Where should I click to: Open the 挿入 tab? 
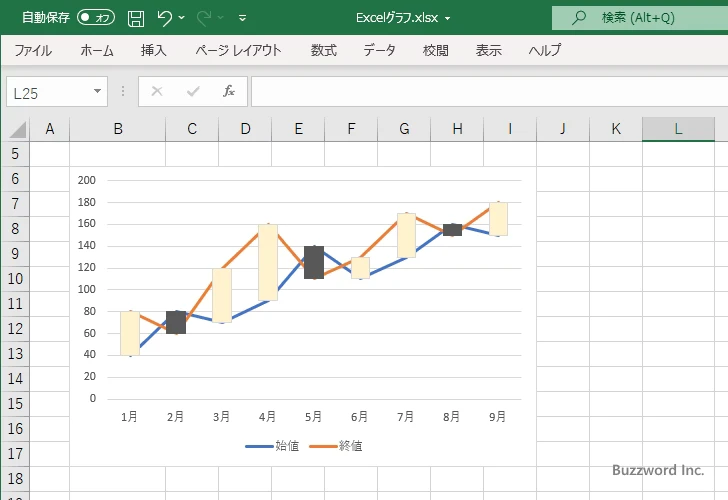pyautogui.click(x=154, y=50)
